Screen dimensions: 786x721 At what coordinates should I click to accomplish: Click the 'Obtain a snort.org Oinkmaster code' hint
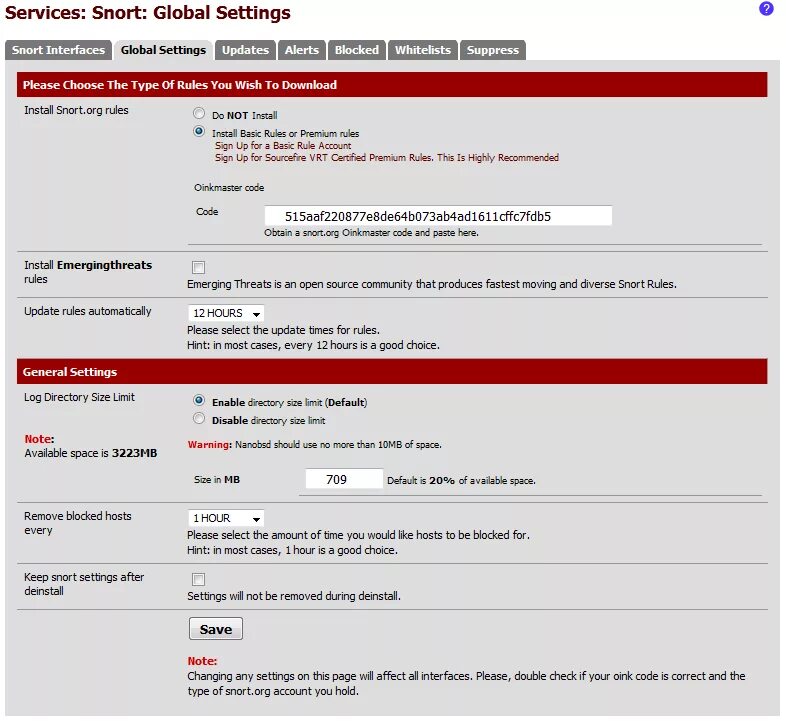pyautogui.click(x=371, y=233)
